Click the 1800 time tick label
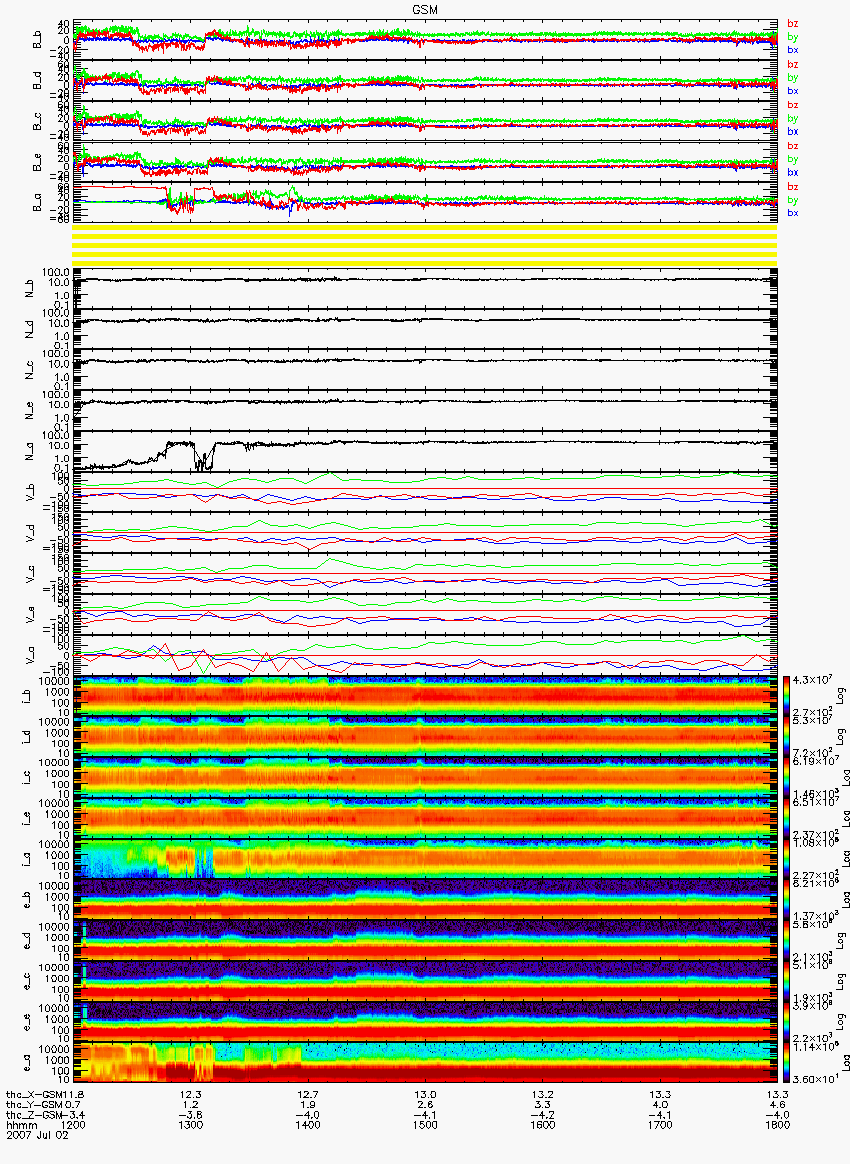Screen dimensions: 850x1164 point(777,1125)
